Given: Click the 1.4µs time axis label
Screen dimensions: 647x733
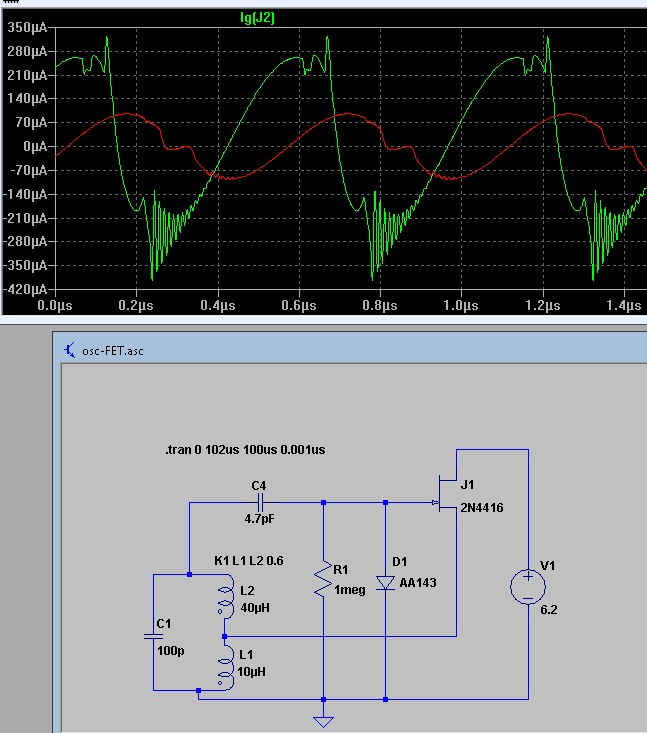Looking at the screenshot, I should (624, 306).
